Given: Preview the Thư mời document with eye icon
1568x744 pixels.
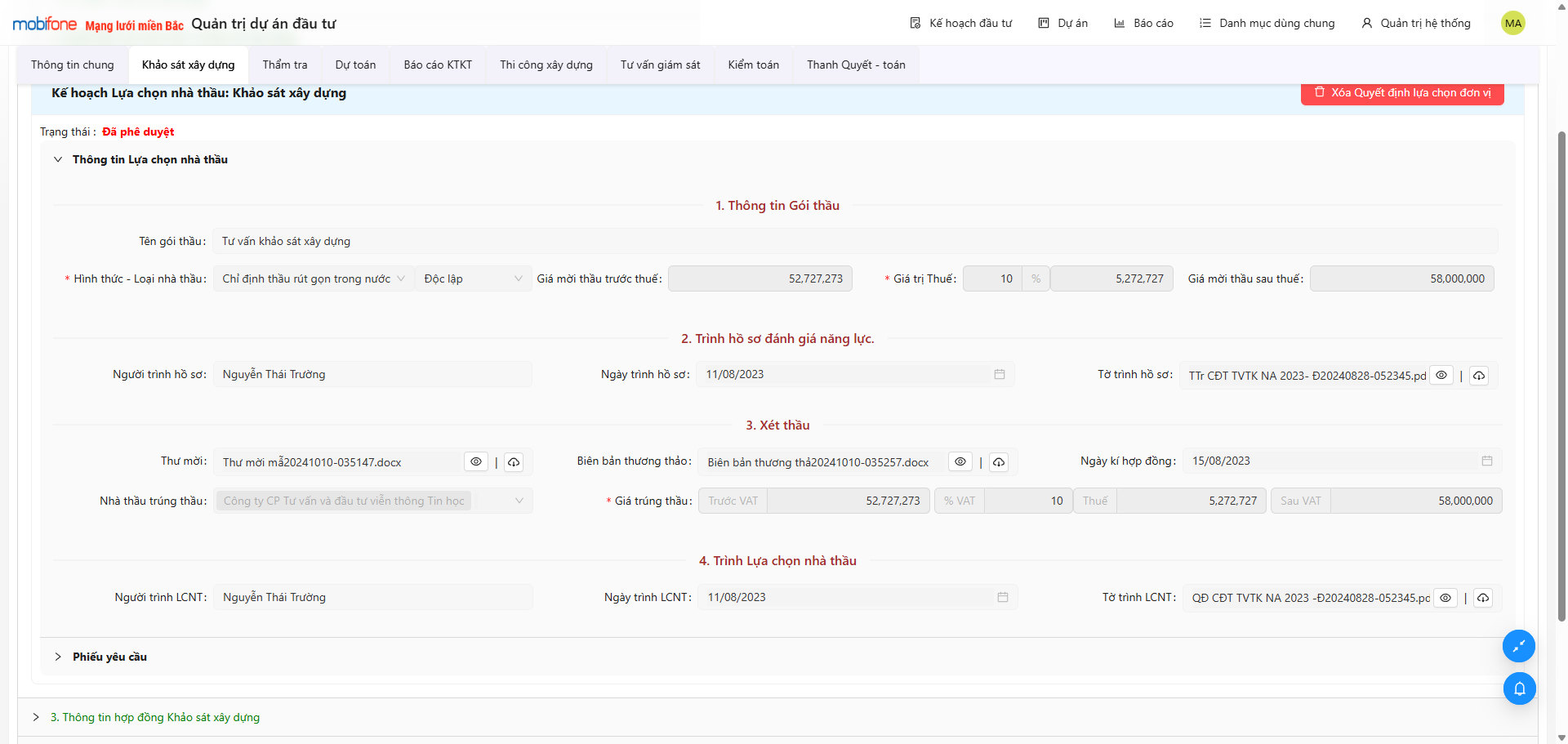Looking at the screenshot, I should click(476, 462).
